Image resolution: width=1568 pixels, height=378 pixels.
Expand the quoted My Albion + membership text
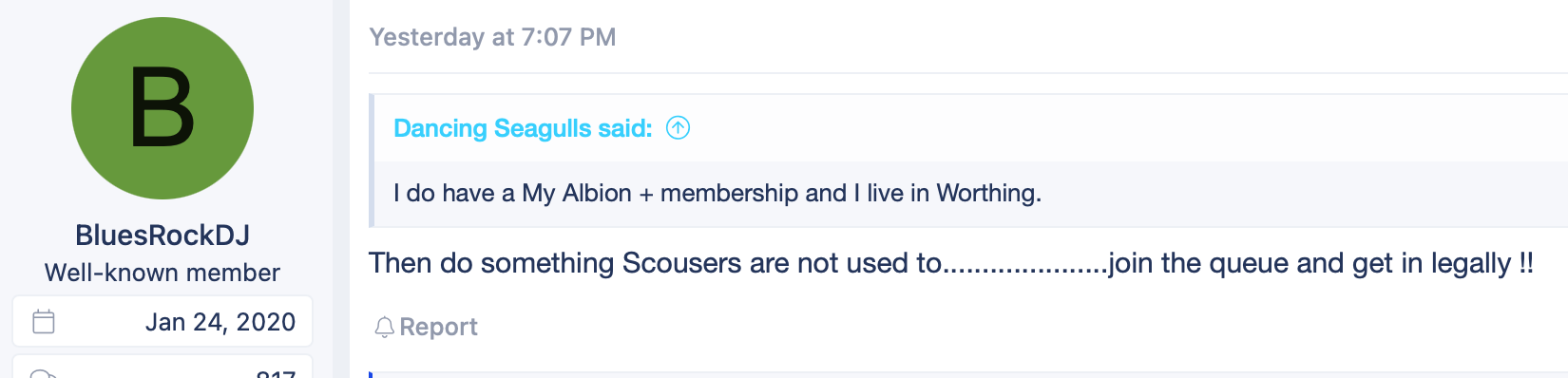(x=717, y=194)
